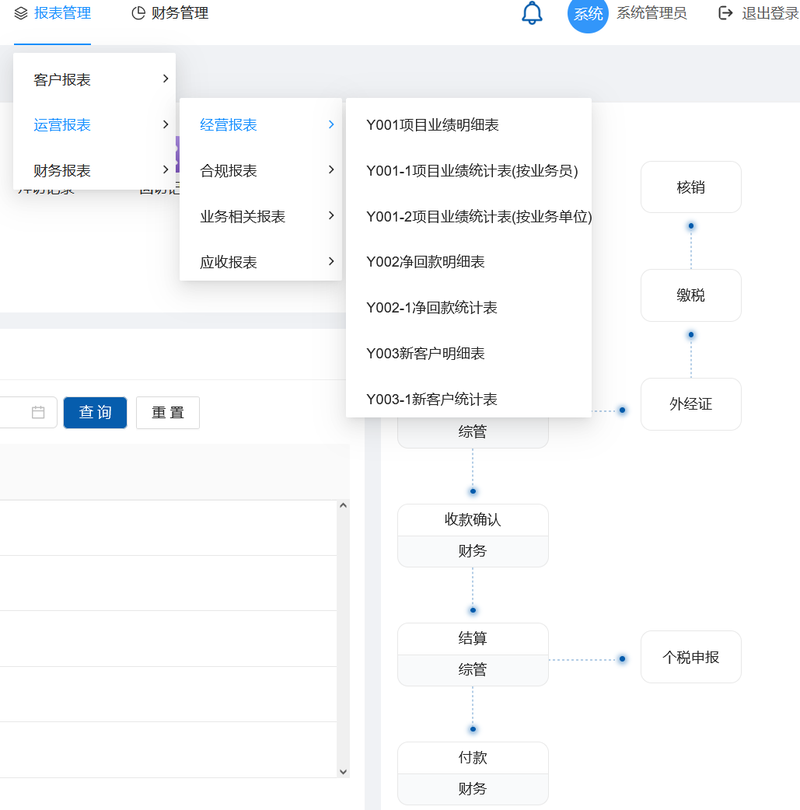Click the 报表管理 layers icon
Viewport: 800px width, 810px height.
(21, 14)
